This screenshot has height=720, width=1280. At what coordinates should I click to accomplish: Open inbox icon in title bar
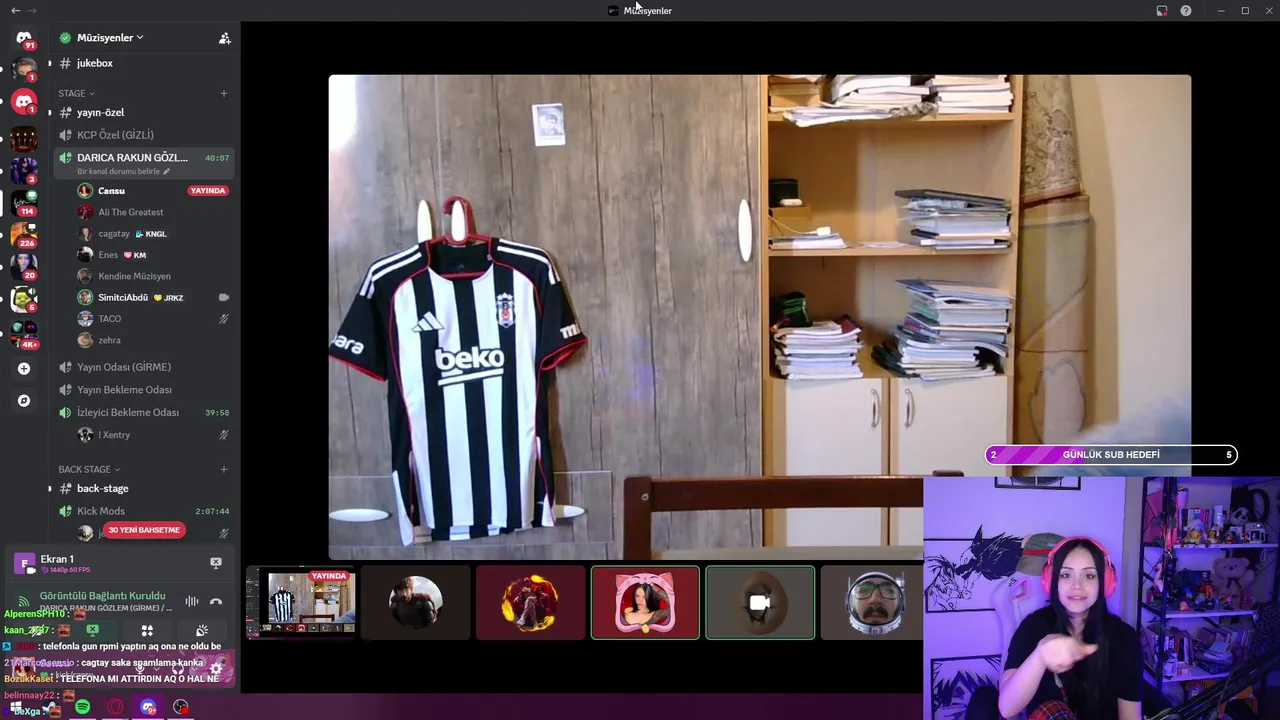coord(1162,10)
